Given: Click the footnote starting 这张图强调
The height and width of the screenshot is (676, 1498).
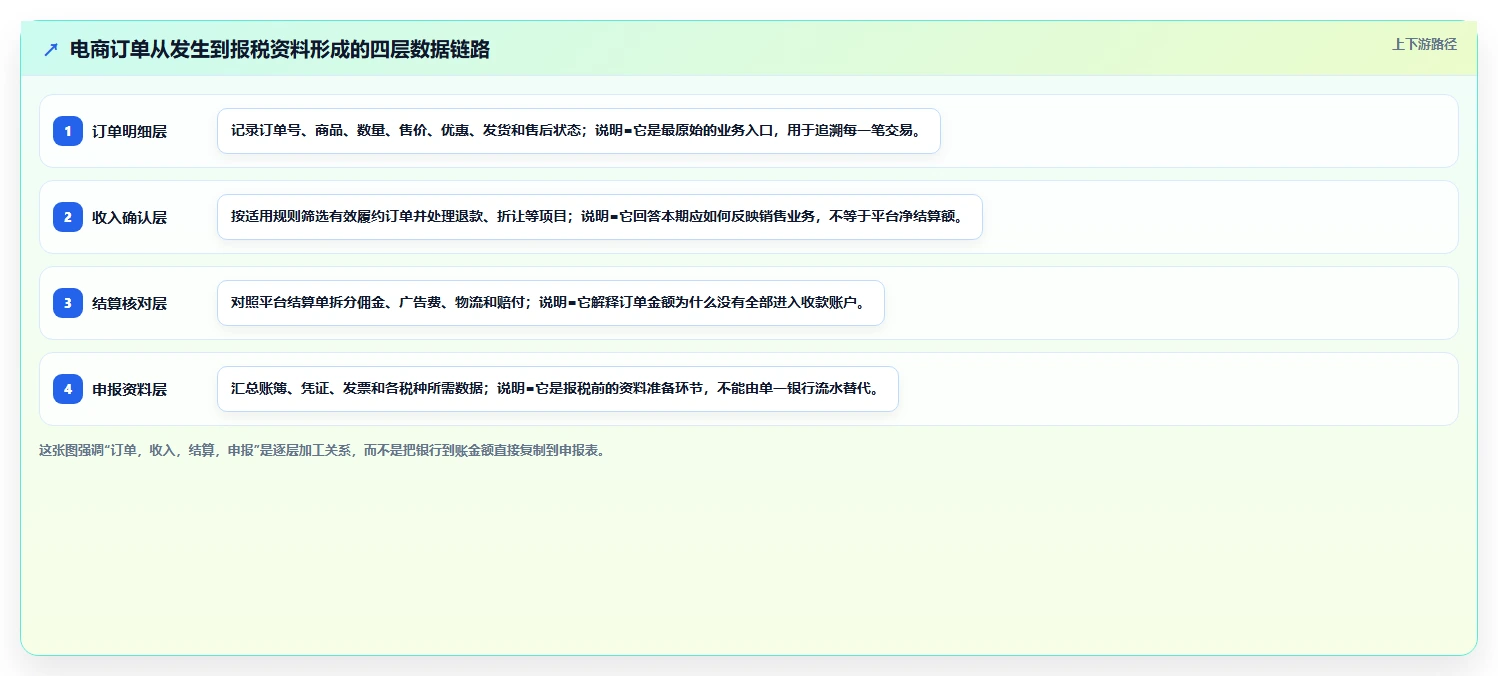Looking at the screenshot, I should [322, 451].
